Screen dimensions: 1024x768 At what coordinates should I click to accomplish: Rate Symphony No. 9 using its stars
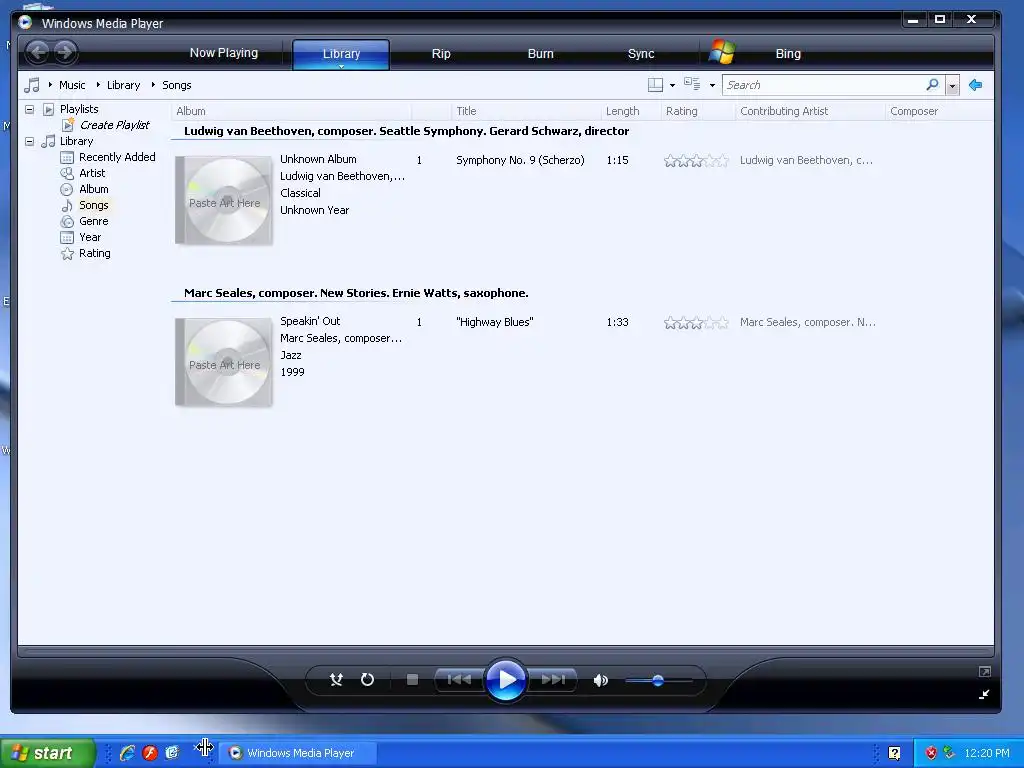[696, 161]
